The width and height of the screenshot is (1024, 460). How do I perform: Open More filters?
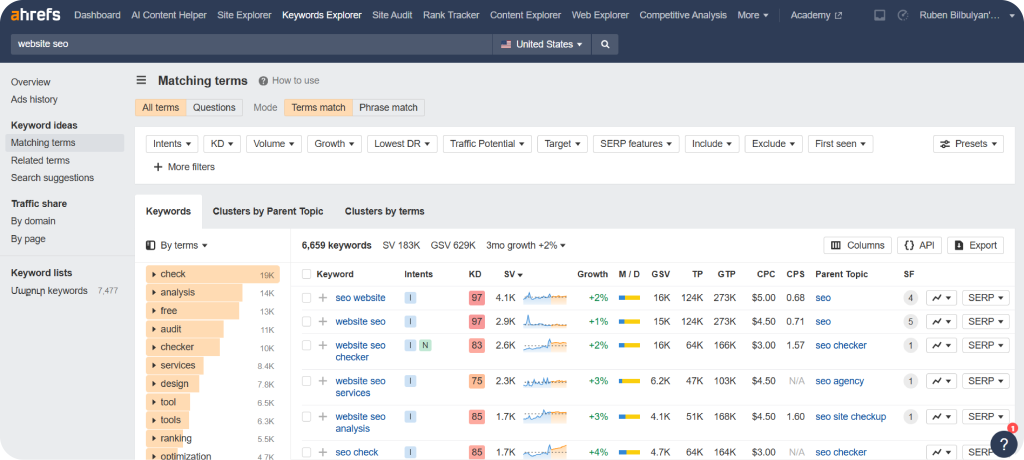[184, 167]
